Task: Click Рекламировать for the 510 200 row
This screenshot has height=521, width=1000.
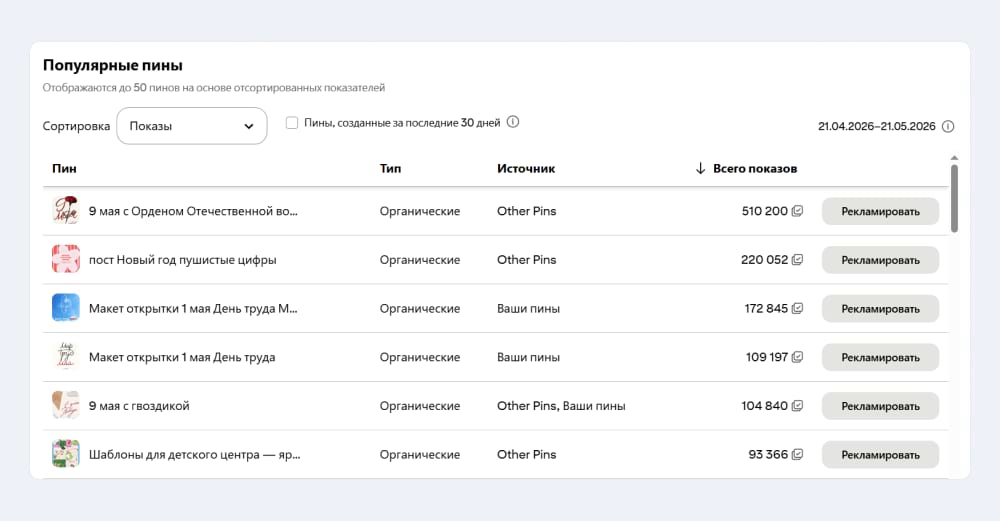Action: click(x=880, y=211)
